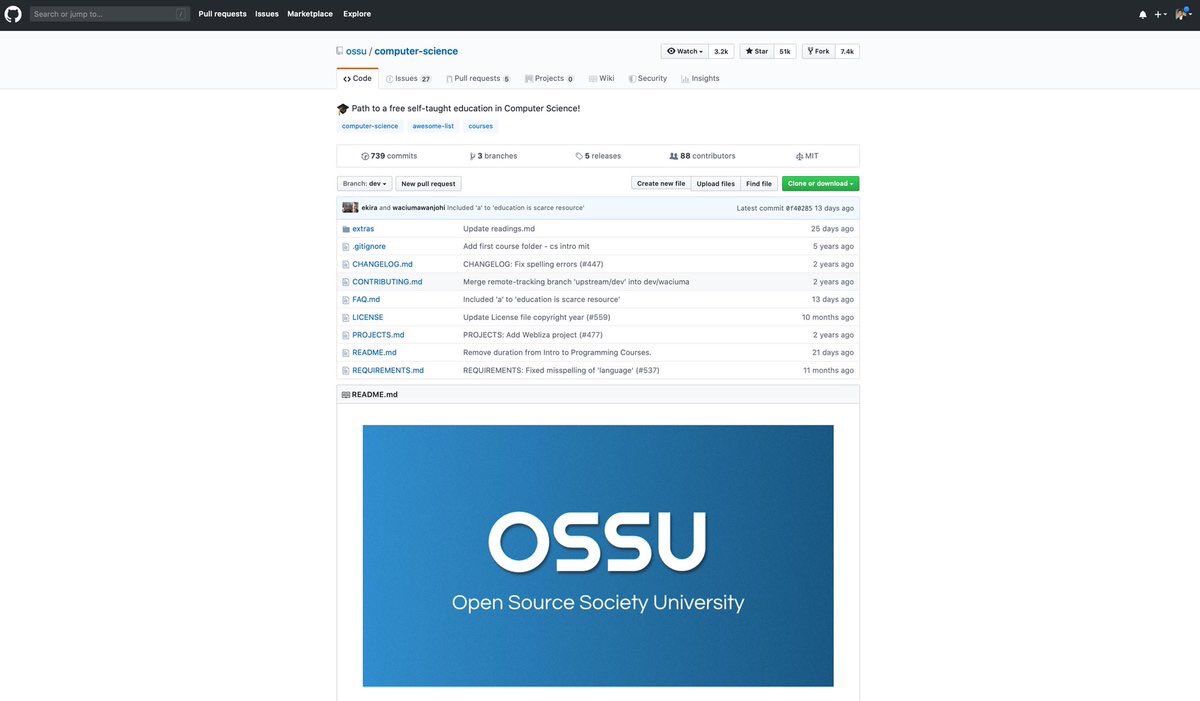Viewport: 1200px width, 701px height.
Task: View the 3 branches list
Action: 493,156
